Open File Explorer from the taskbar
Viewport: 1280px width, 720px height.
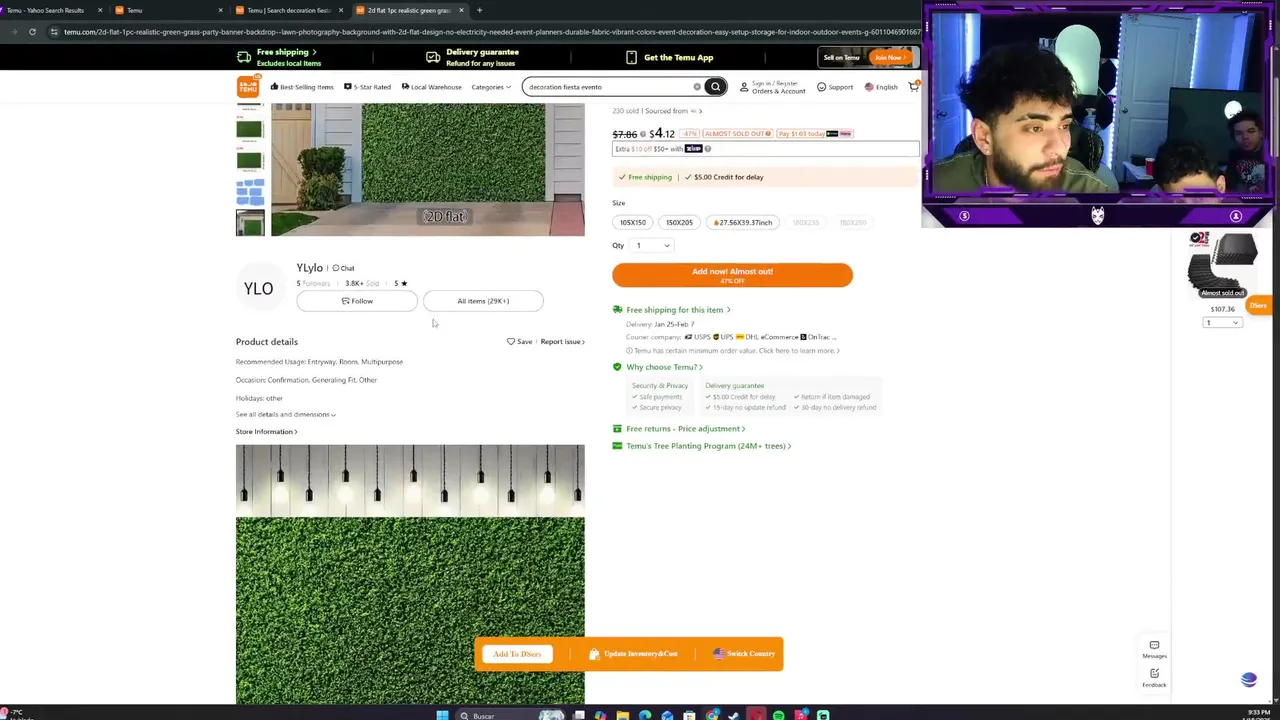point(622,715)
